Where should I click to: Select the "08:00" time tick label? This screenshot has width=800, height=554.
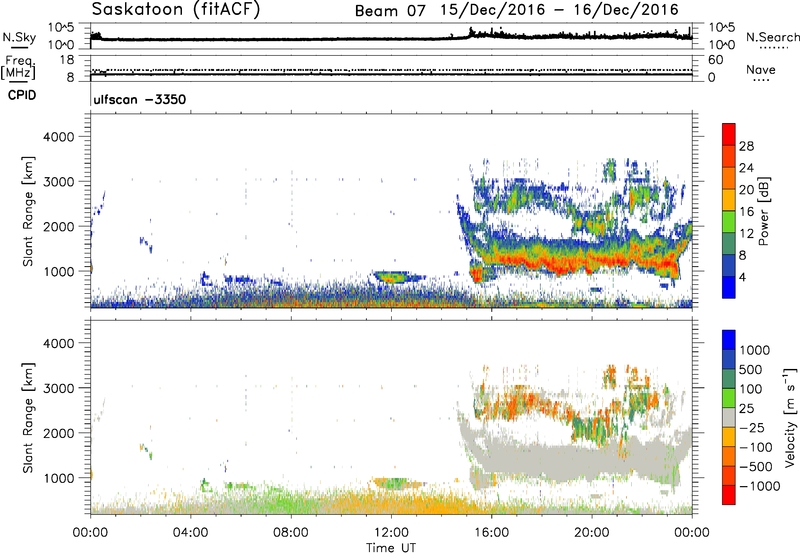(x=291, y=533)
